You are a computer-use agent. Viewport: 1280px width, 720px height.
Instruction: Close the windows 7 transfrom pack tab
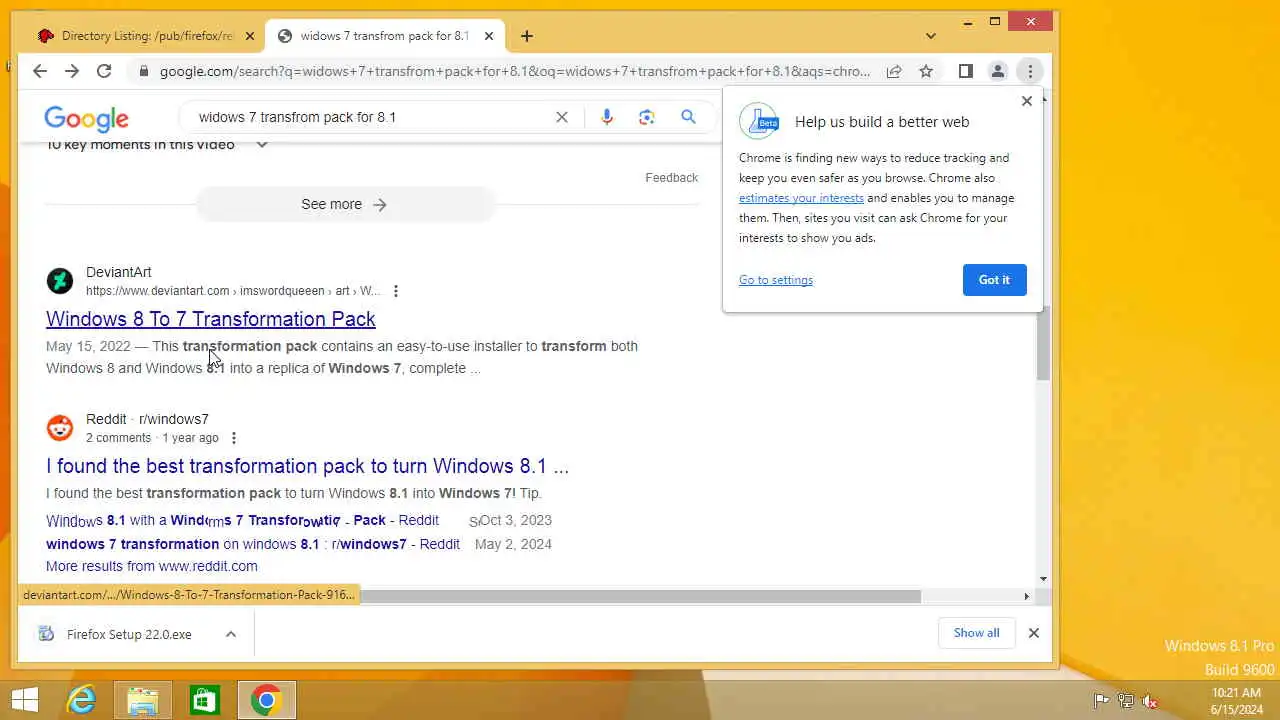click(489, 36)
